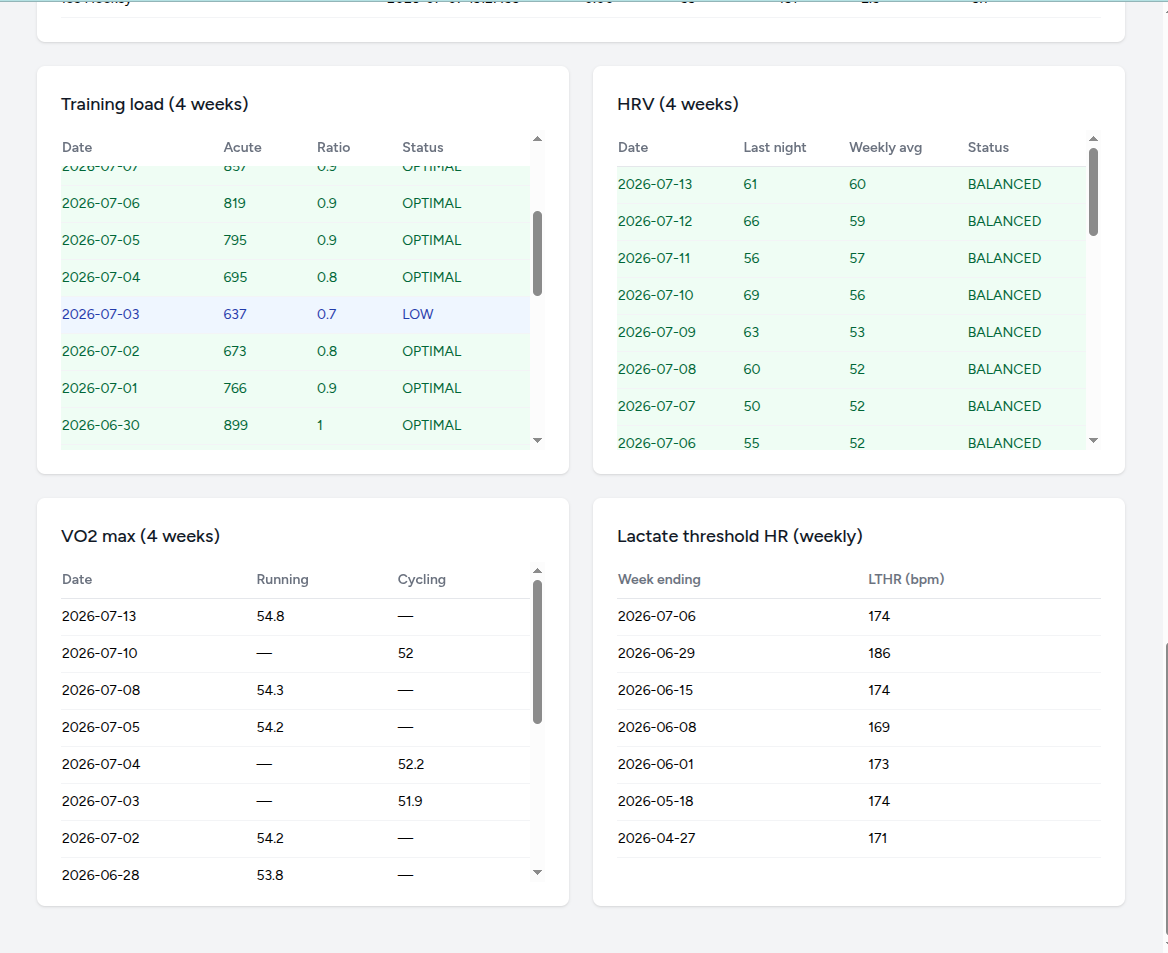This screenshot has width=1168, height=953.
Task: Select week ending 2026-04-27 in Lactate table
Action: (x=656, y=838)
